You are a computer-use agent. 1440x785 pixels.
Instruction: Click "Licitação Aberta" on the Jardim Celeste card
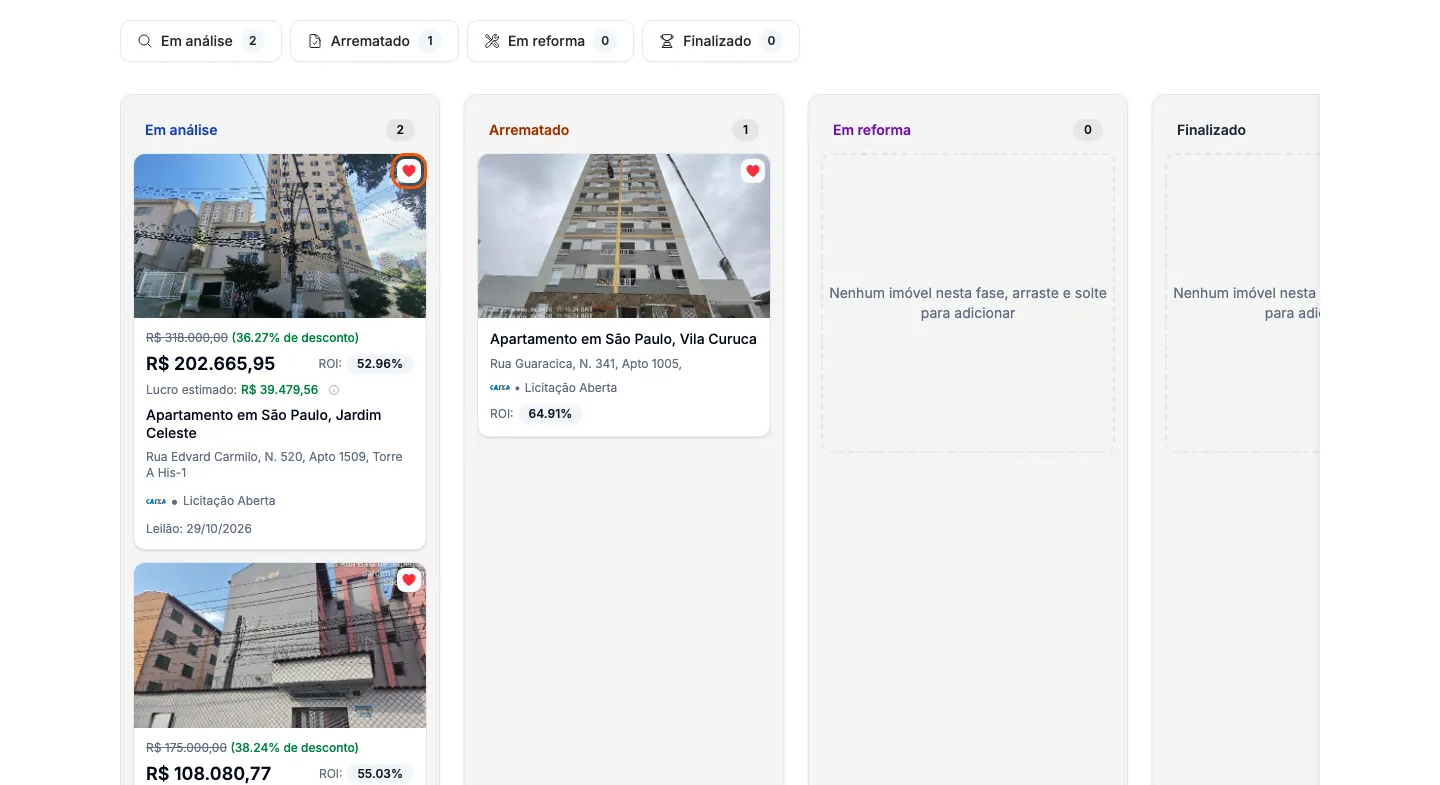point(229,501)
